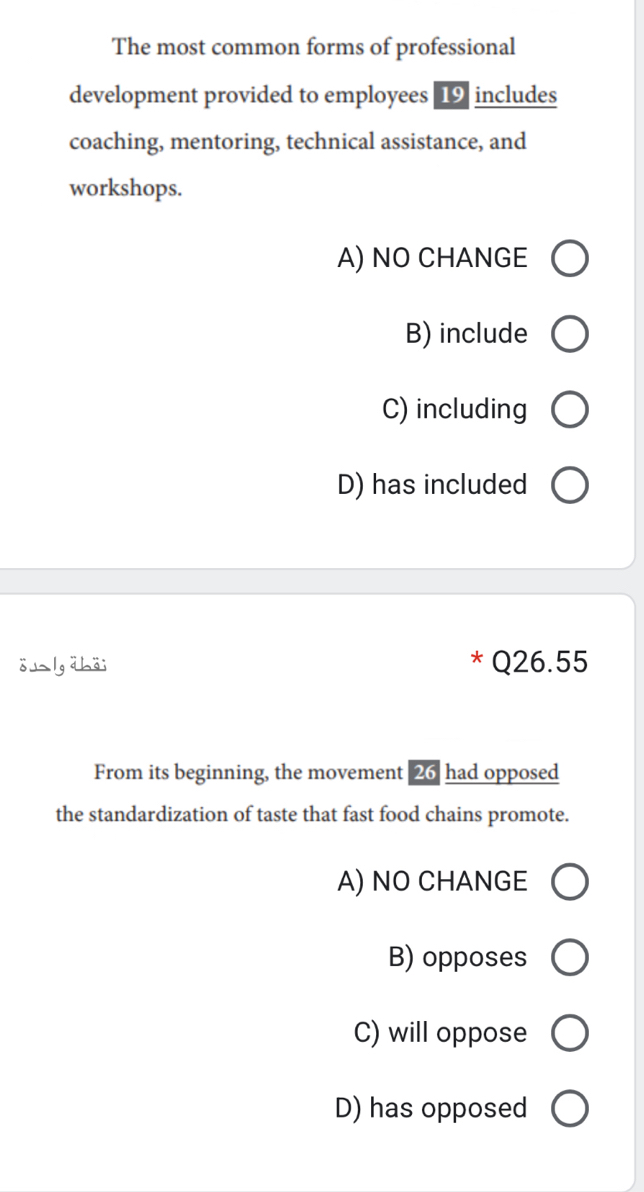644x1192 pixels.
Task: Click the 'B) opposes' answer label text
Action: point(457,957)
